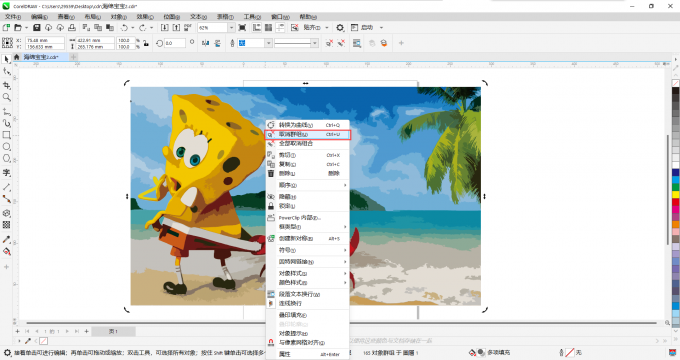Select the Shape edit tool

click(7, 72)
